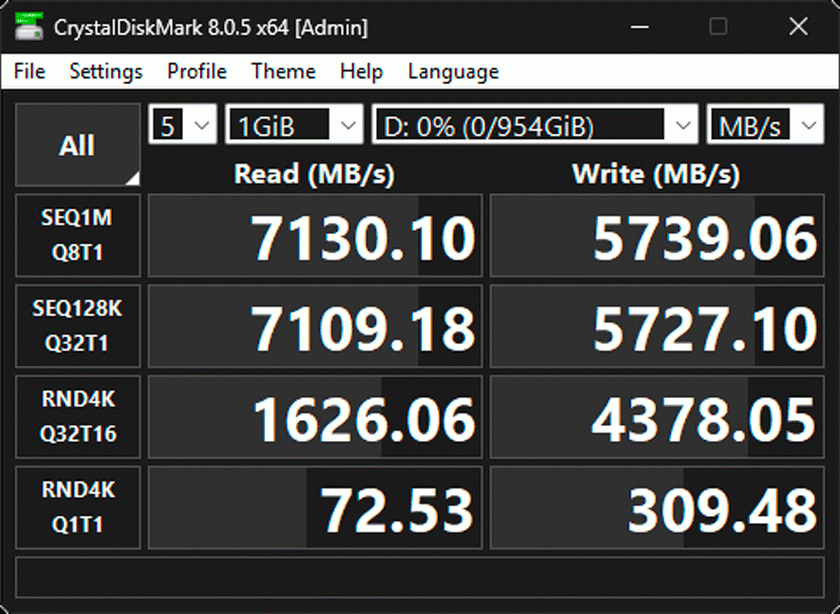Start the SEQ128K Q32T1 test
Screen dimensions: 840x614
(78, 326)
